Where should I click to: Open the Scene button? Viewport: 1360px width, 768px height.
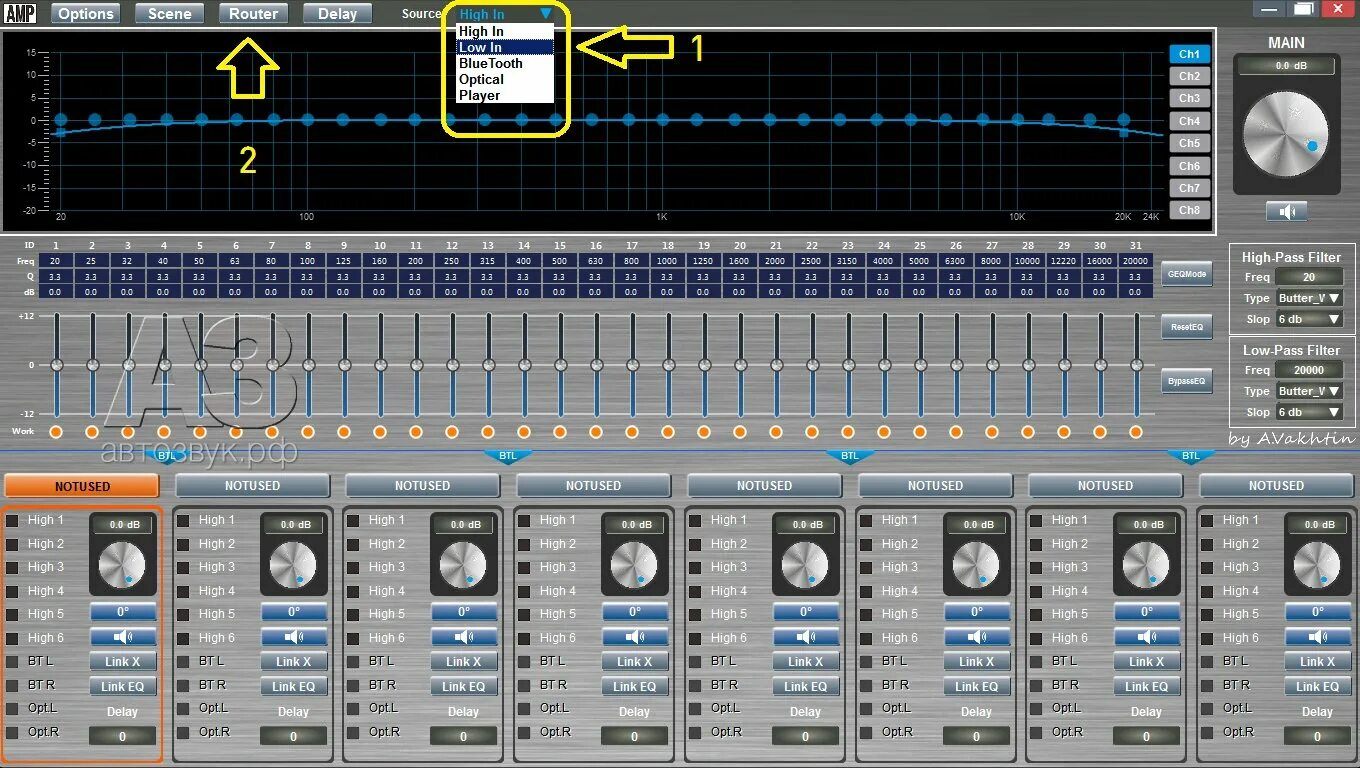coord(169,13)
